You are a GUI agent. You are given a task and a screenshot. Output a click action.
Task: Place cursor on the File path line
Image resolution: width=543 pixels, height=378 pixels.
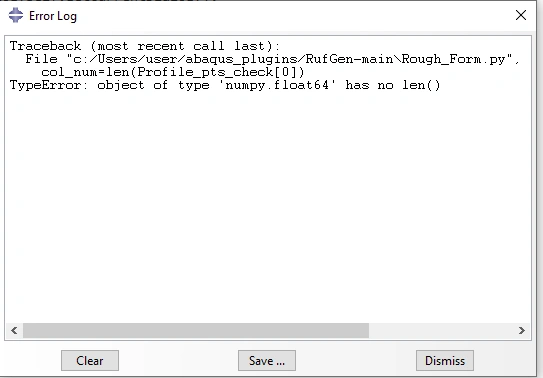coord(272,59)
